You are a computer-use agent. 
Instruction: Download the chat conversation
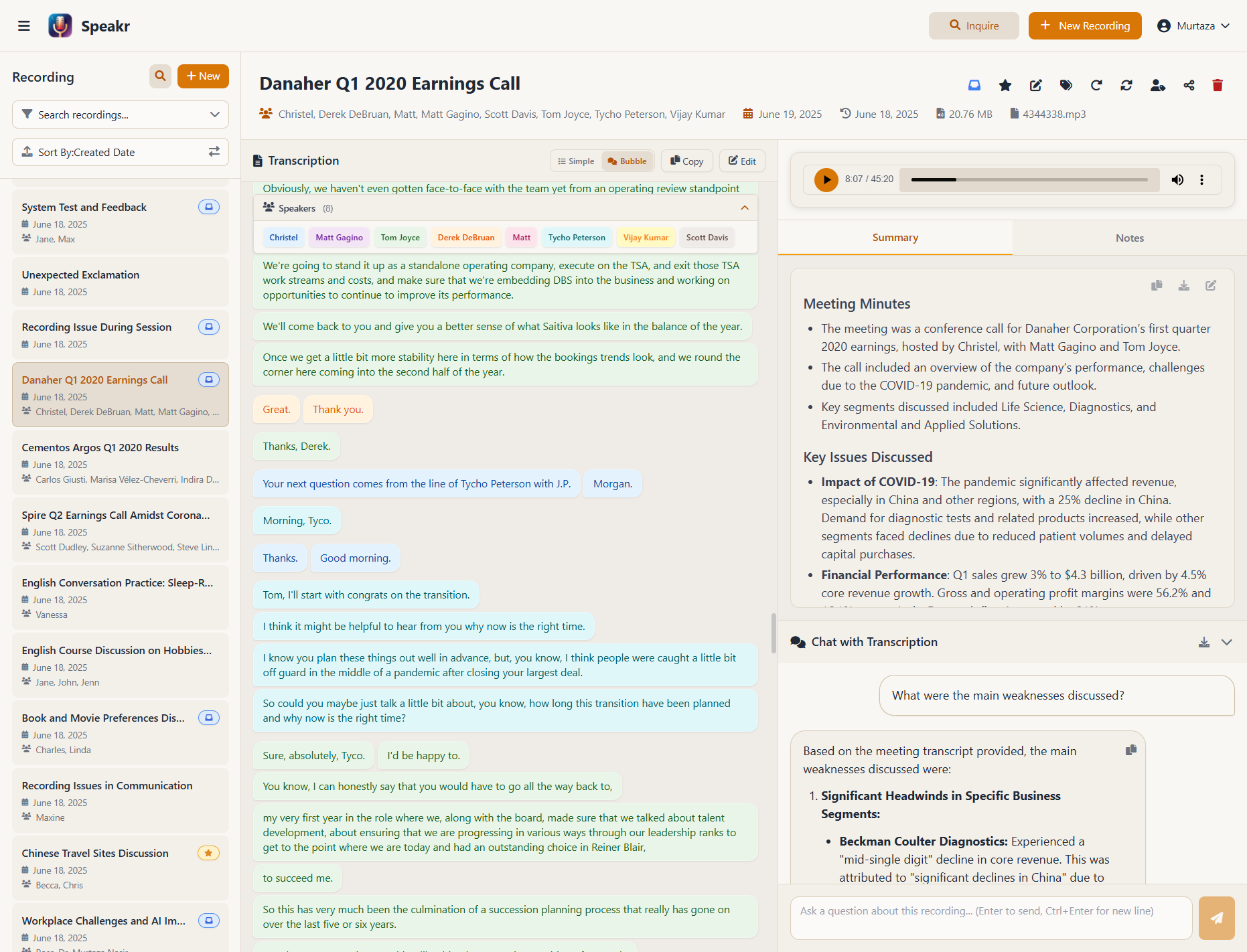(x=1204, y=642)
